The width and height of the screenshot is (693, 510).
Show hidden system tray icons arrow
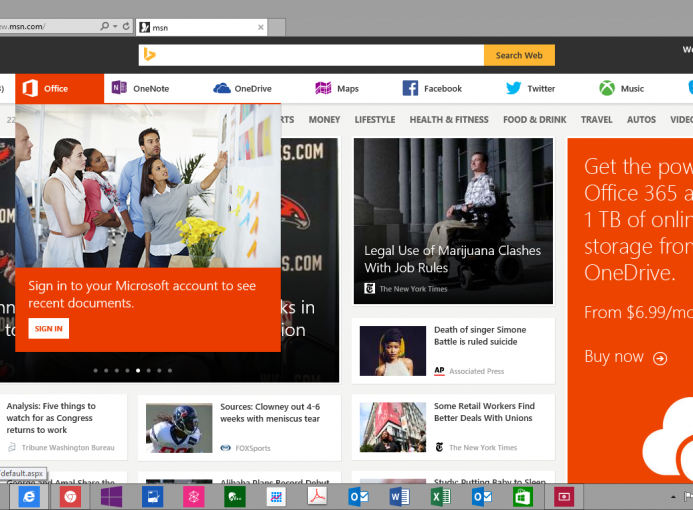click(x=673, y=497)
